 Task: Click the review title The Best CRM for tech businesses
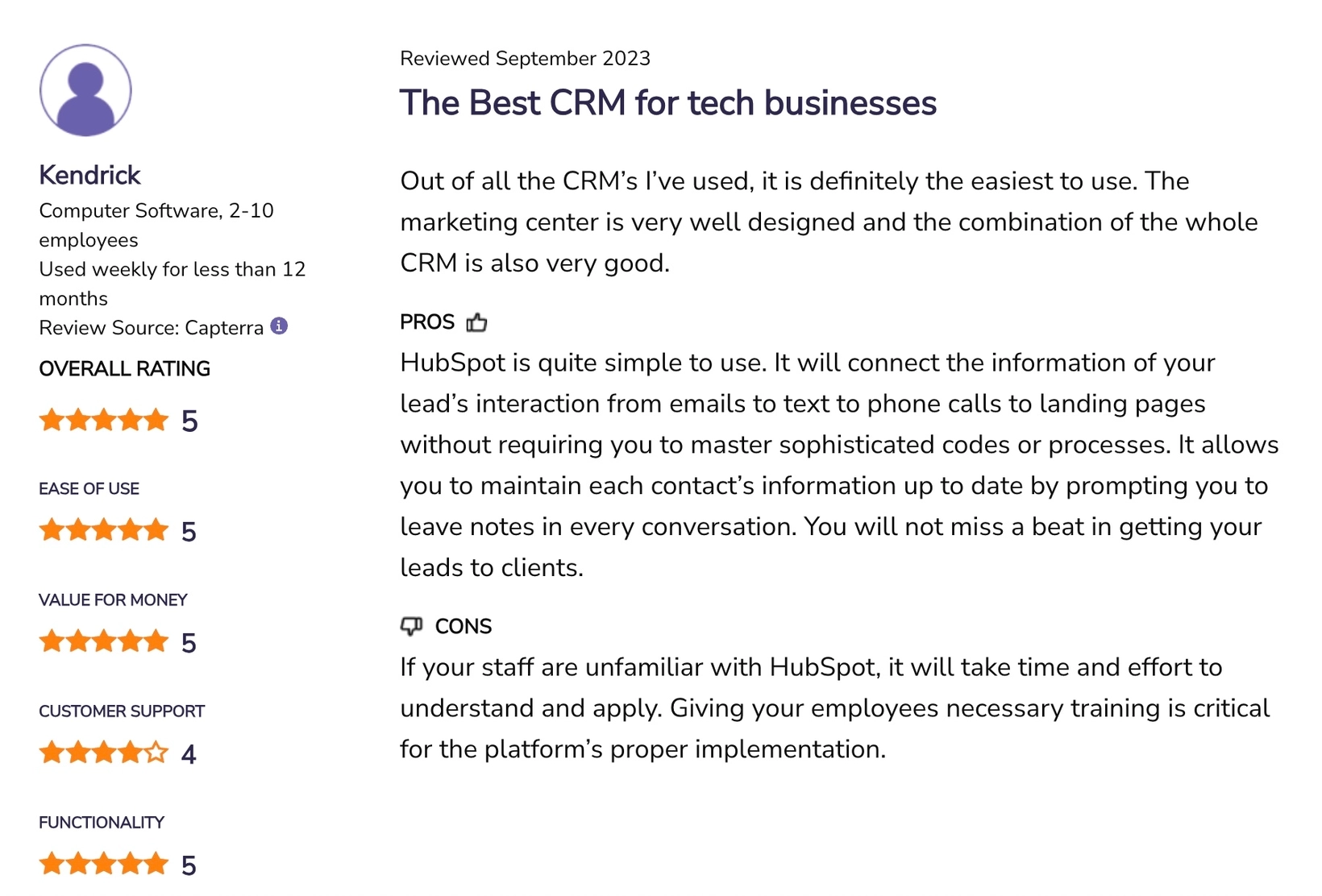point(667,103)
